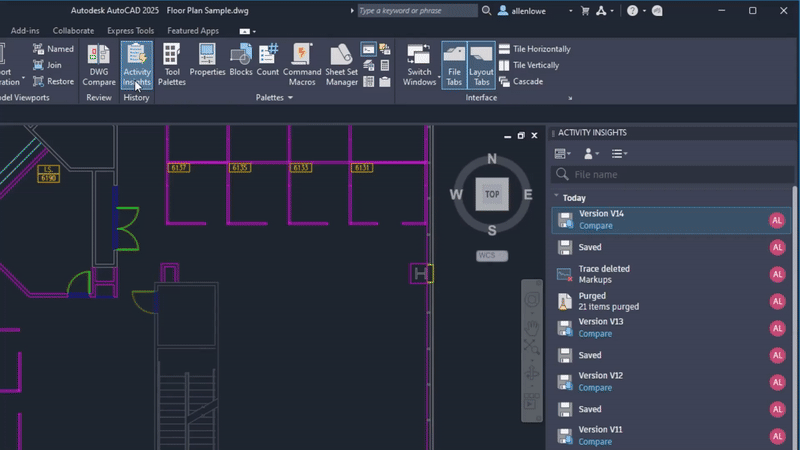Click the steering wheel in navigation bar
The height and width of the screenshot is (450, 800).
(532, 299)
